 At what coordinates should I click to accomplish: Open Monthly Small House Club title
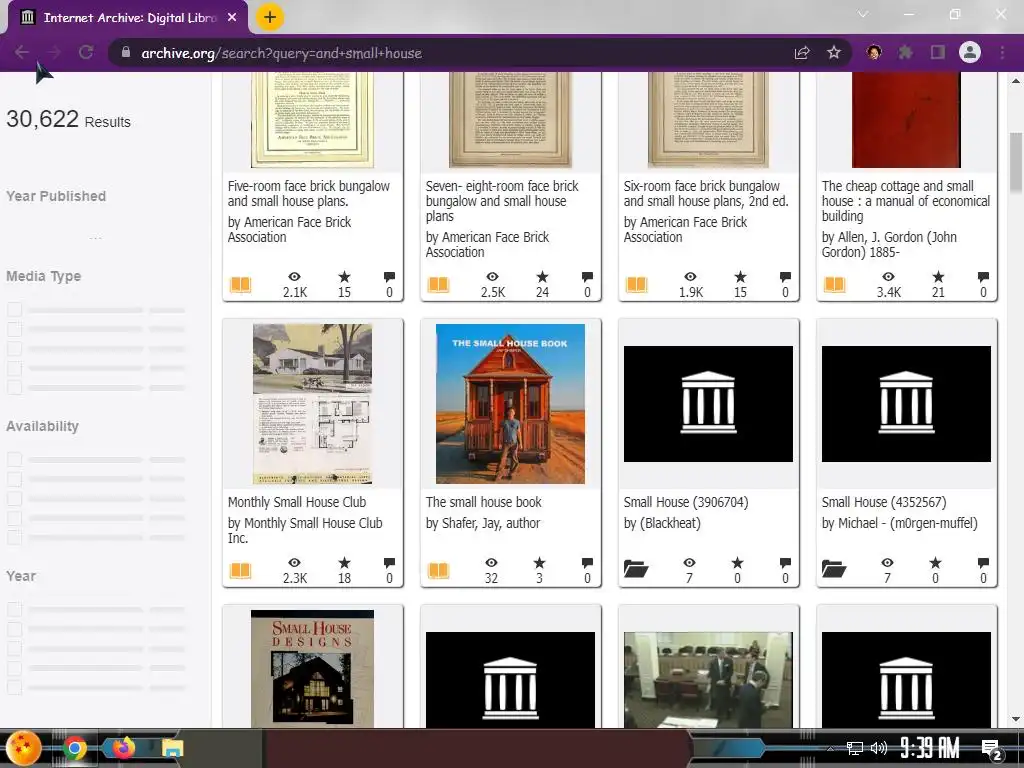(296, 502)
